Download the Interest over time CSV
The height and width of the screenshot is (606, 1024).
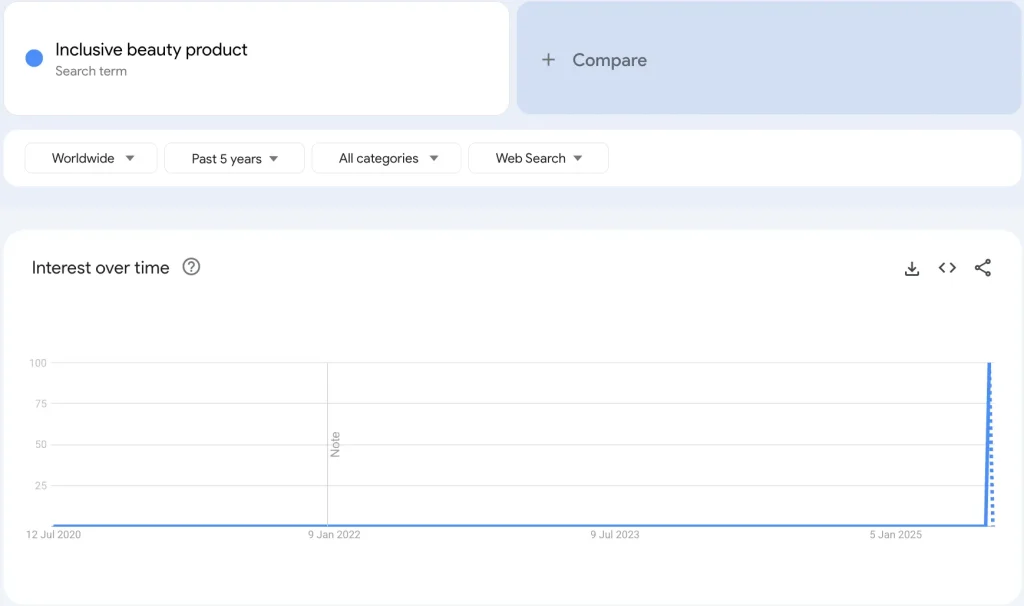point(911,268)
